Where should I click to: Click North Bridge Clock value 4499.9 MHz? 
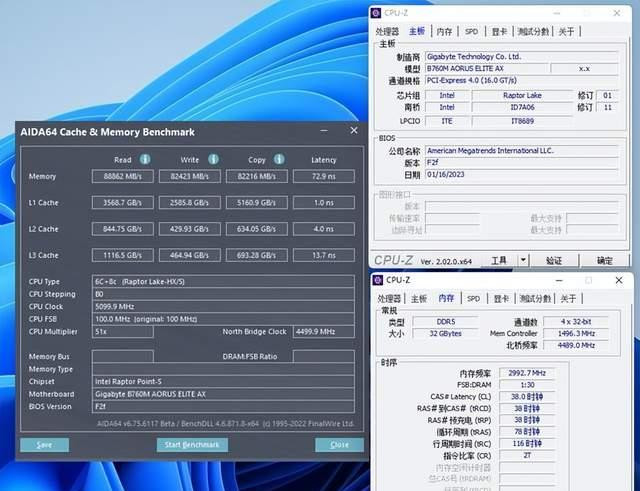pos(324,331)
